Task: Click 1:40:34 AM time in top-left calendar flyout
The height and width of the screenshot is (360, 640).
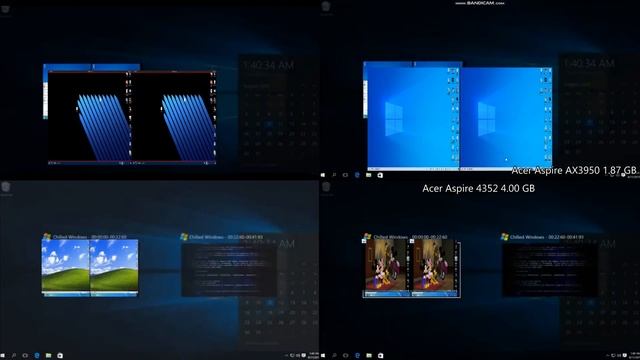Action: [269, 65]
